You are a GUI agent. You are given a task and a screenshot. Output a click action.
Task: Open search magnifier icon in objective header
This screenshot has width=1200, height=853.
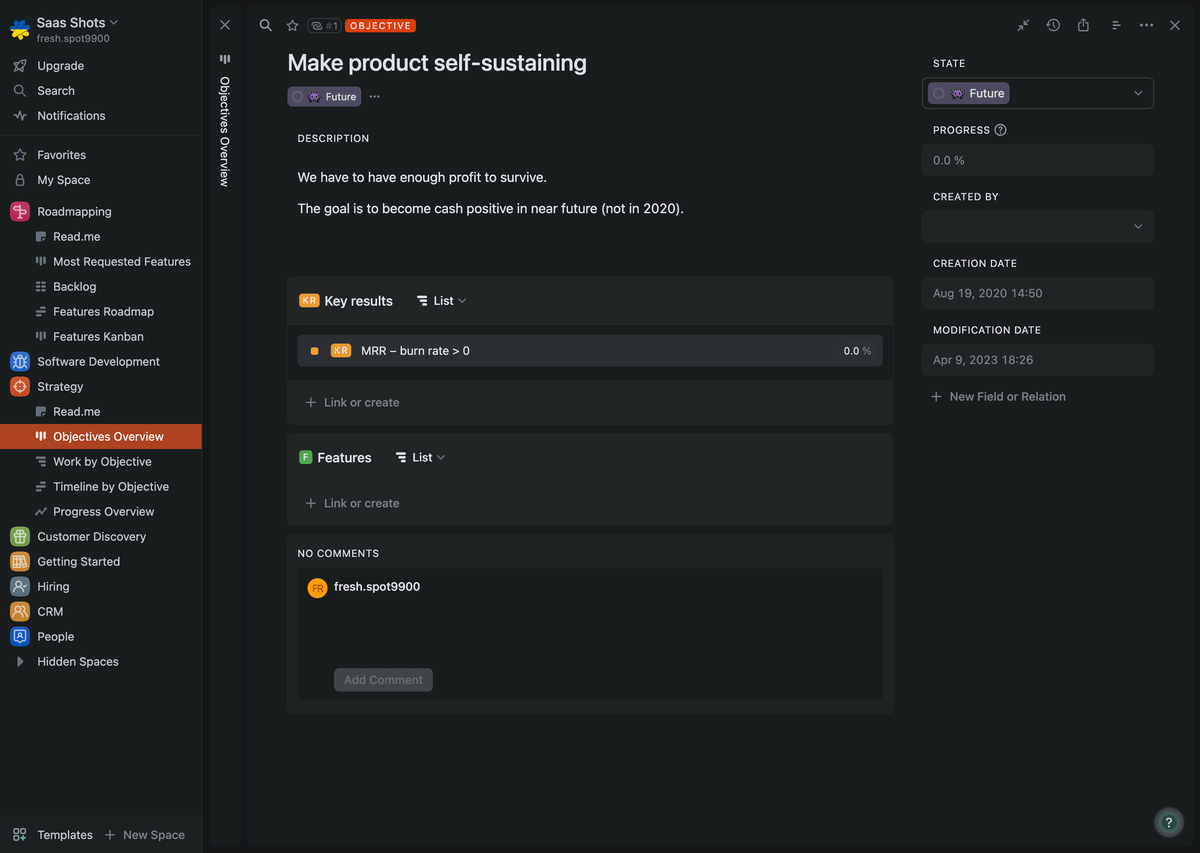pyautogui.click(x=265, y=25)
